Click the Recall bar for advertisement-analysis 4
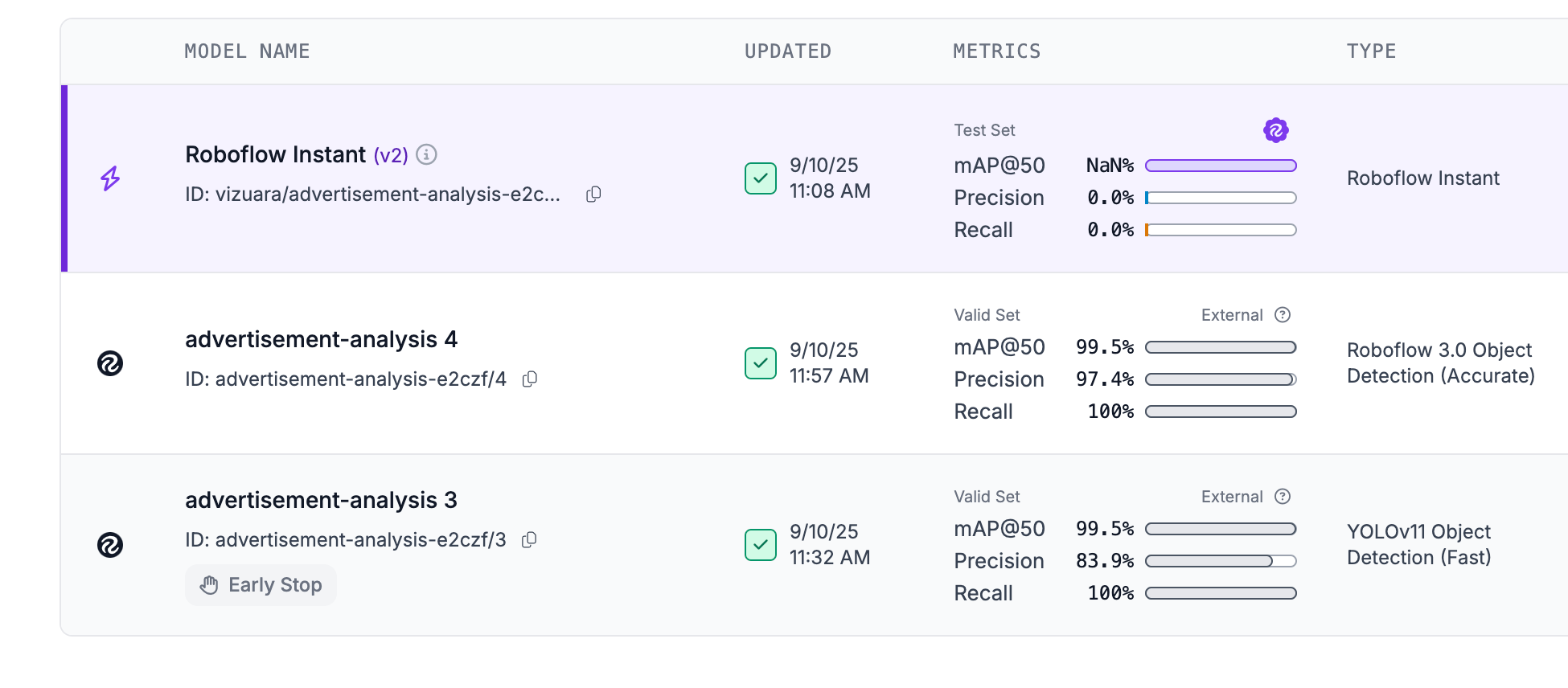Image resolution: width=1568 pixels, height=688 pixels. click(x=1221, y=412)
